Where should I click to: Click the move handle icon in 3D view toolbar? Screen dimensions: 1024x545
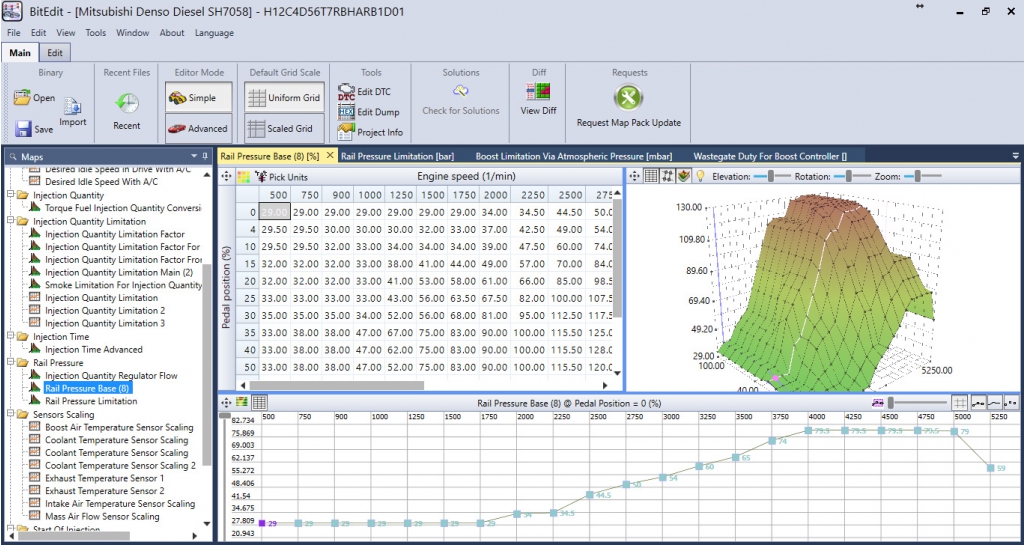pyautogui.click(x=633, y=176)
